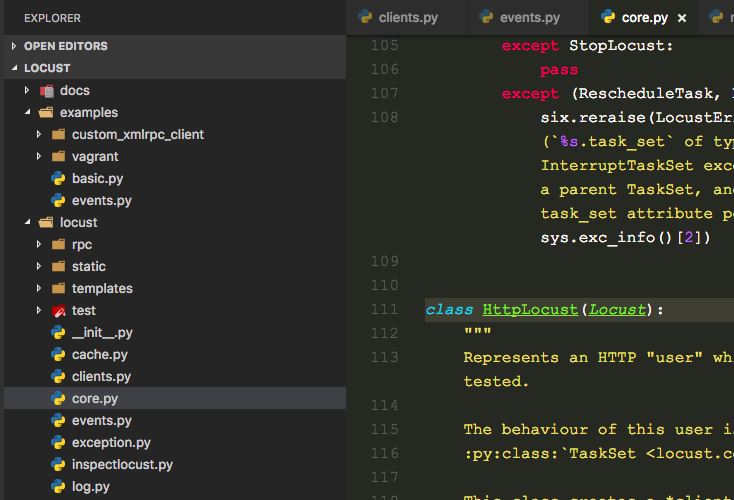Open exception.py file
The image size is (734, 500).
tap(175, 442)
